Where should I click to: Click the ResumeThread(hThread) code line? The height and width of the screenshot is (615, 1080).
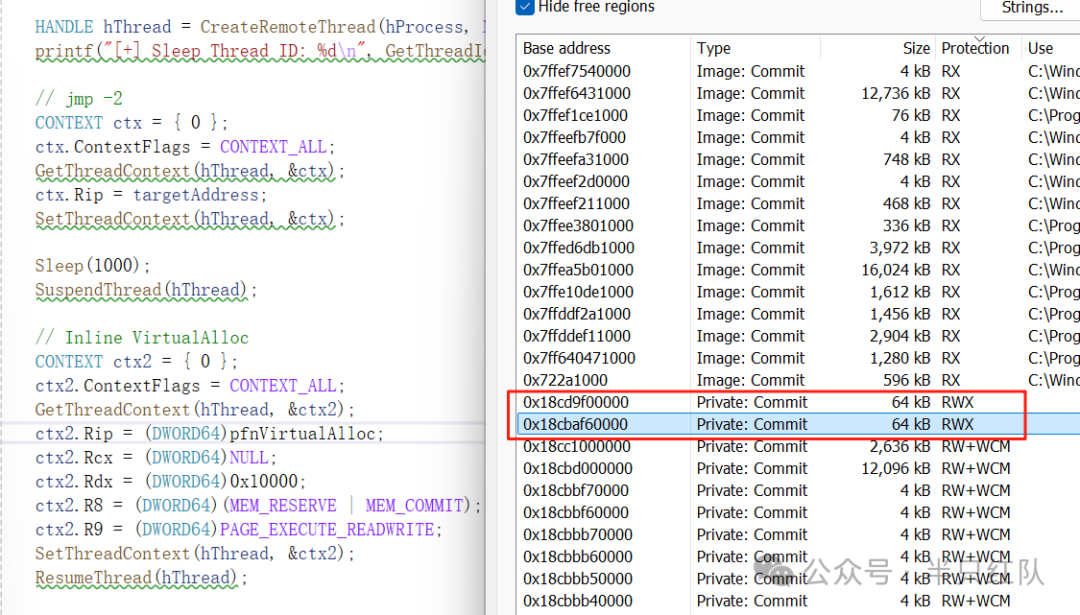(141, 578)
